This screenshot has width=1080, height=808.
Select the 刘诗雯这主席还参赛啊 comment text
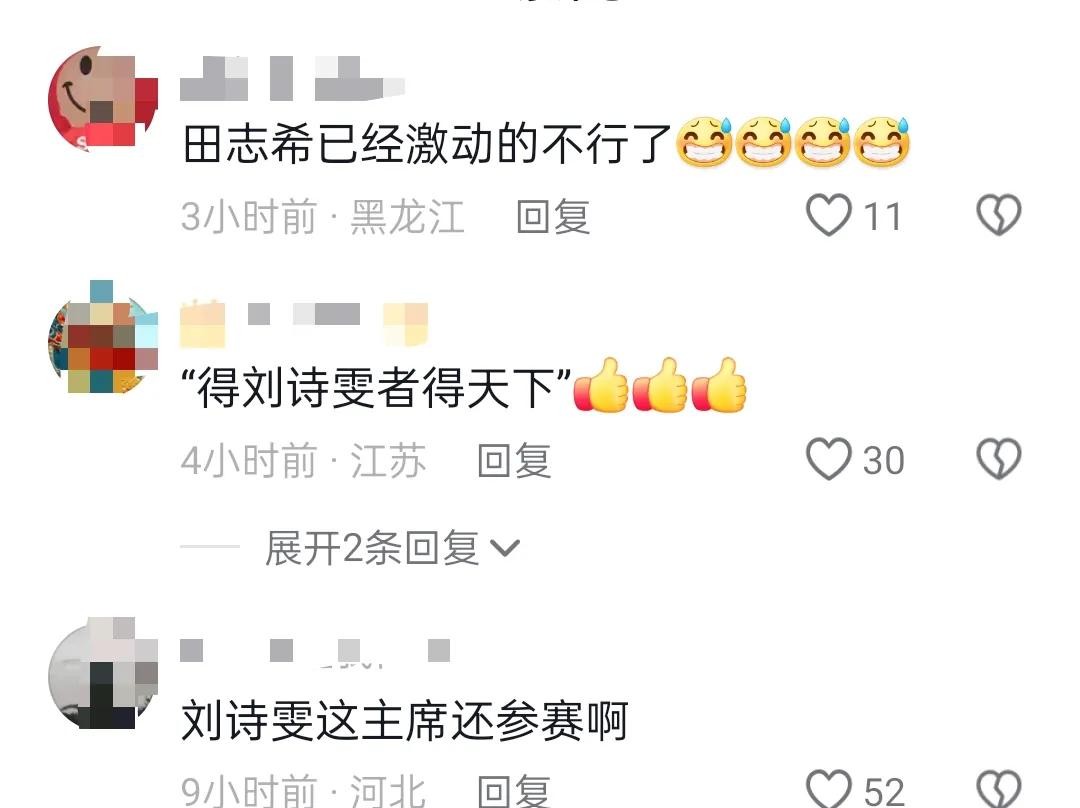point(404,721)
